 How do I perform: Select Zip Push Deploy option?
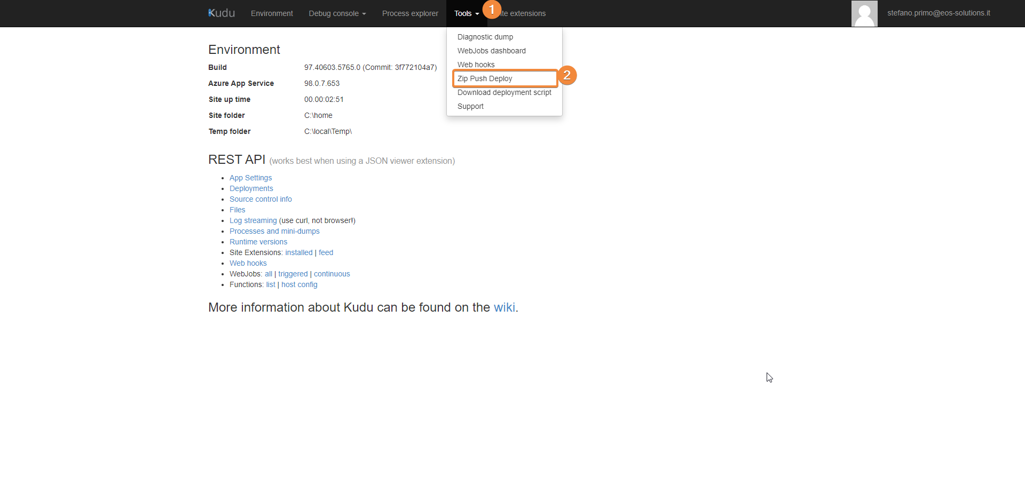pyautogui.click(x=485, y=79)
